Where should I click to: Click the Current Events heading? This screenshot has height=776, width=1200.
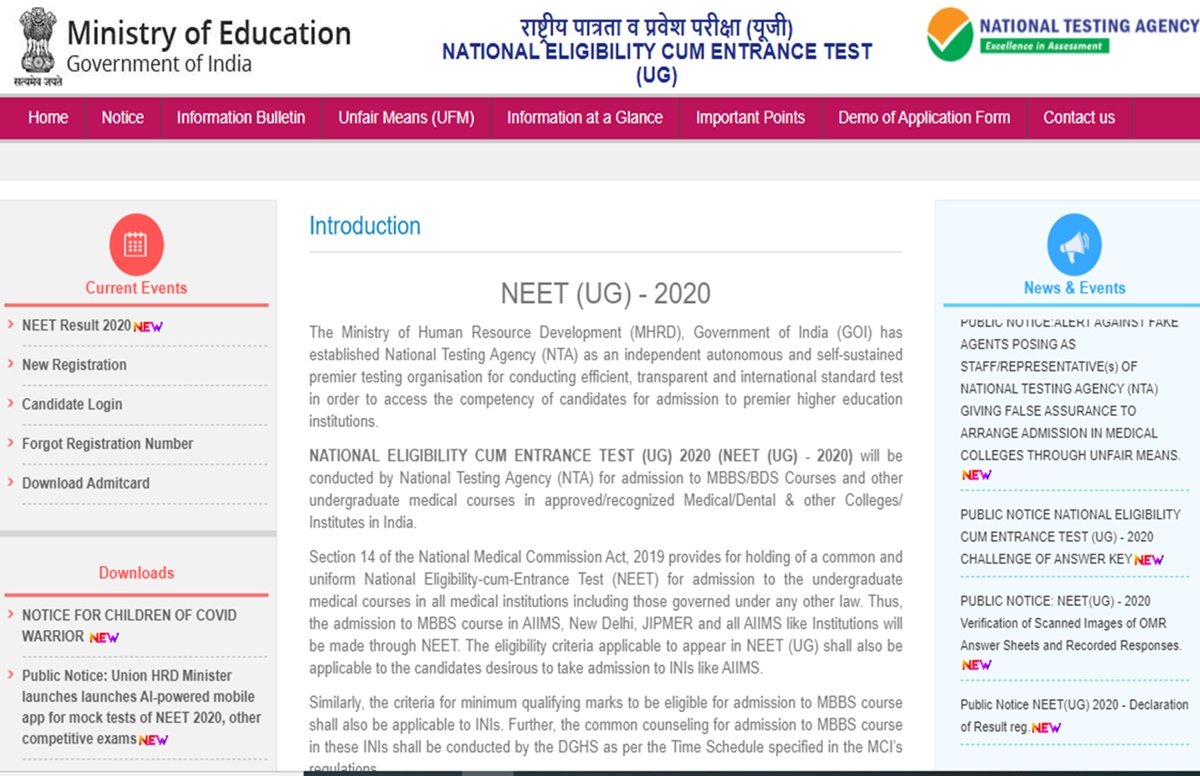[136, 288]
